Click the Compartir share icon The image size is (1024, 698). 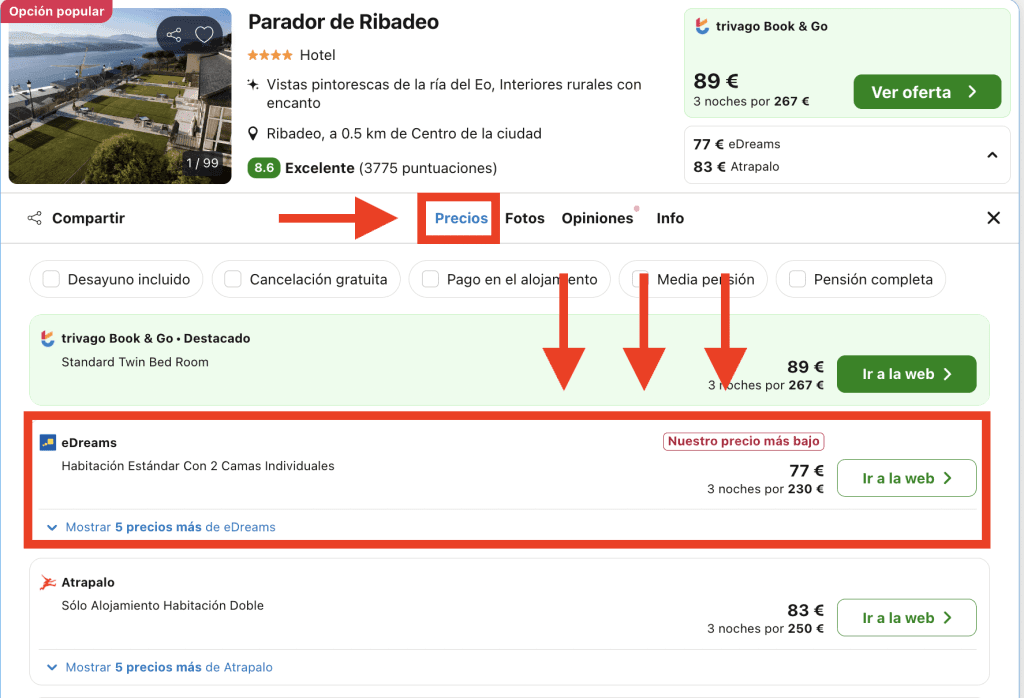tap(35, 218)
